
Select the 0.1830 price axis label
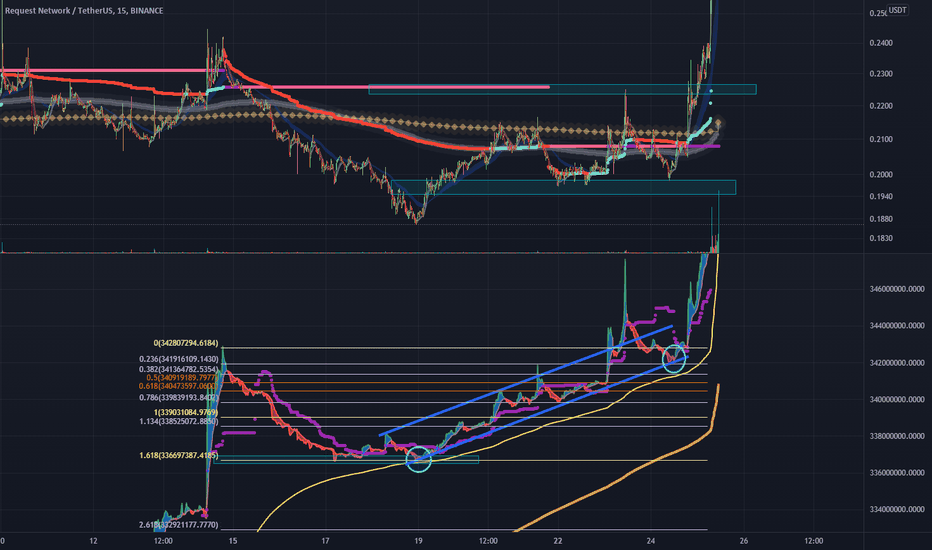point(881,238)
